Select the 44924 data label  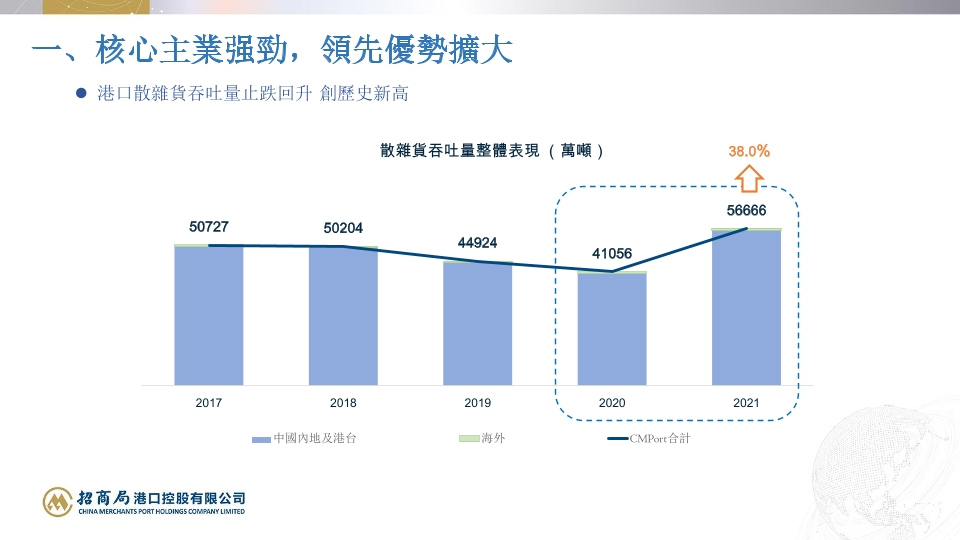coord(478,243)
